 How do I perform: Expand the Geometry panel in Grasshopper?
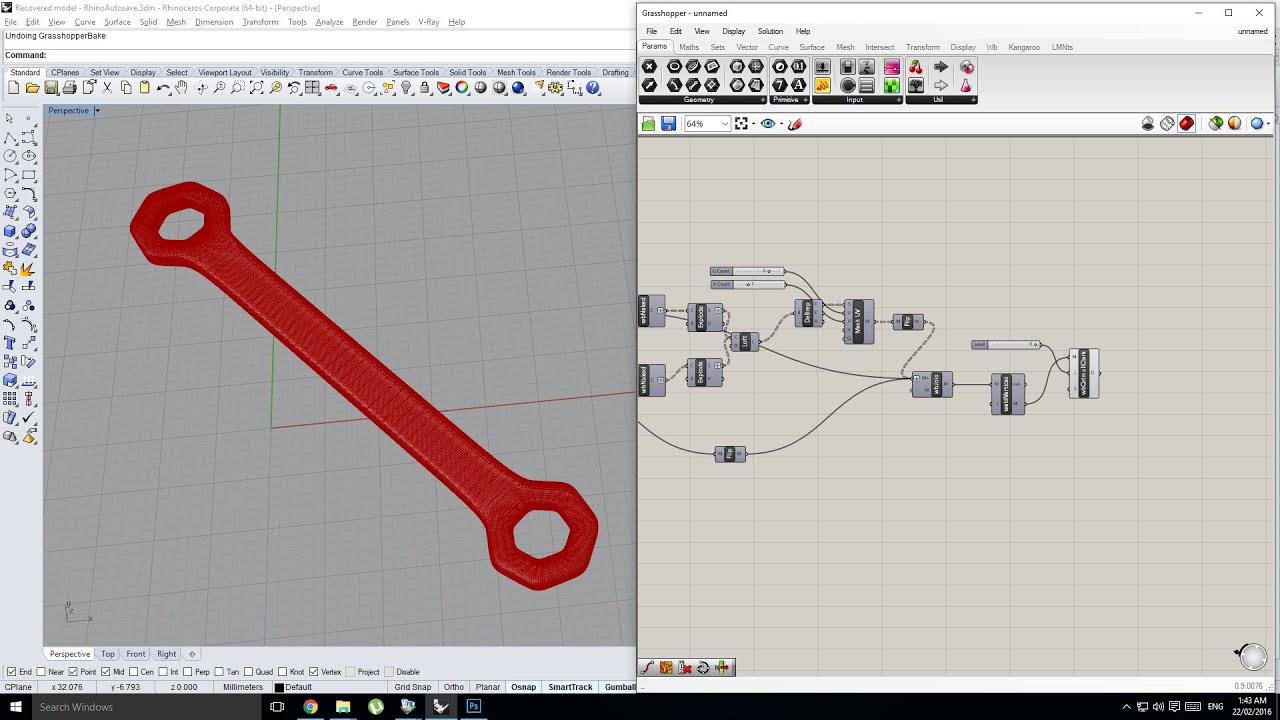tap(763, 100)
